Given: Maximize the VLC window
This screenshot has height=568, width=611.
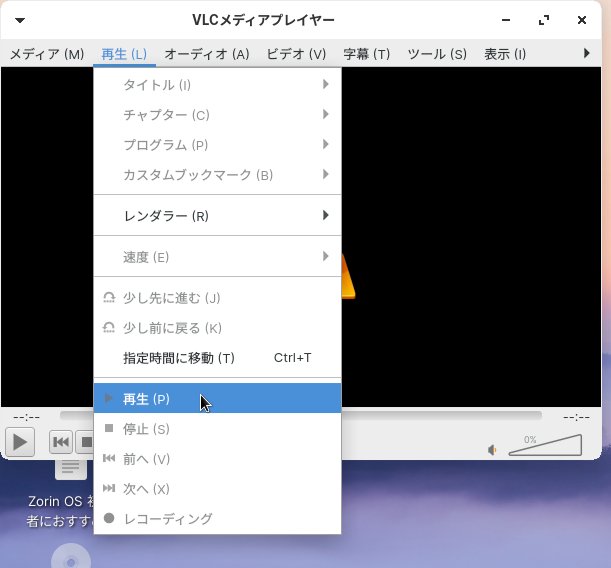Looking at the screenshot, I should (544, 20).
